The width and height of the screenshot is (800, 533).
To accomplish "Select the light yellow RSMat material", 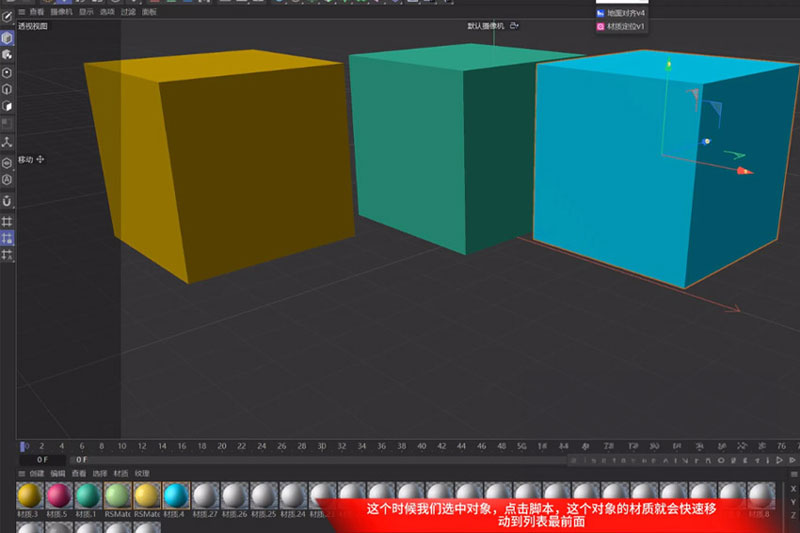I will coord(146,495).
